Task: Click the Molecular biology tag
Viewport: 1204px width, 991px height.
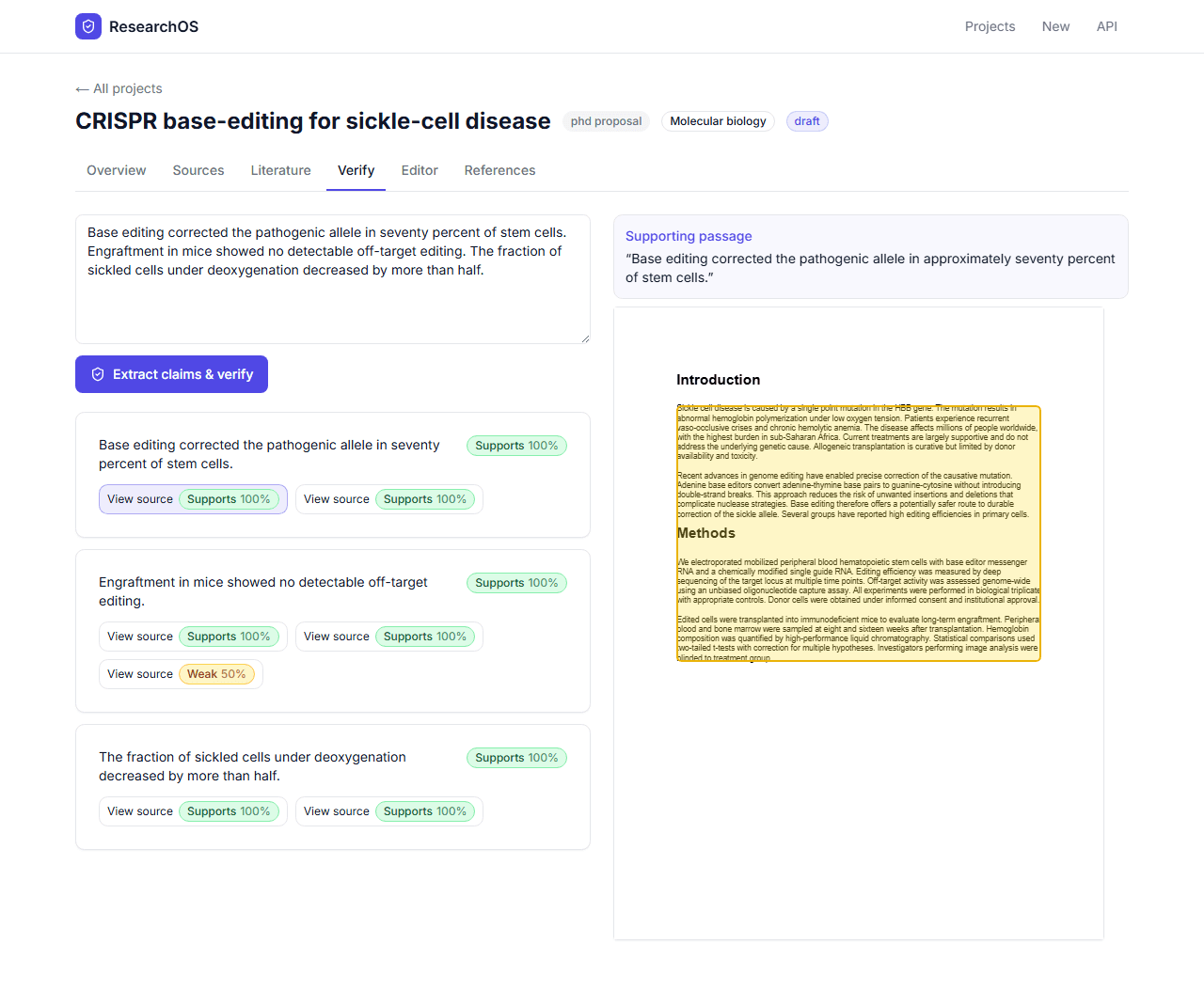Action: (718, 121)
